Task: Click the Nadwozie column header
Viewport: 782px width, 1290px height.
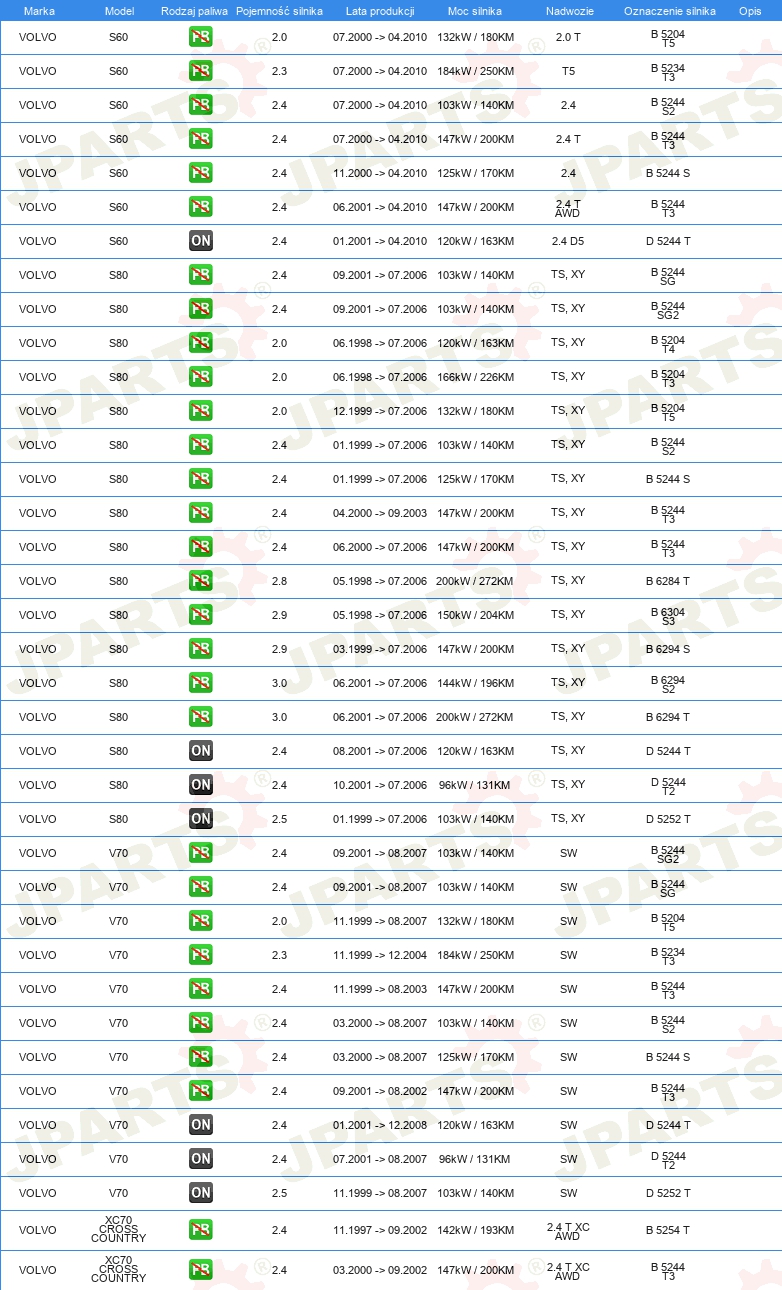Action: [x=568, y=11]
